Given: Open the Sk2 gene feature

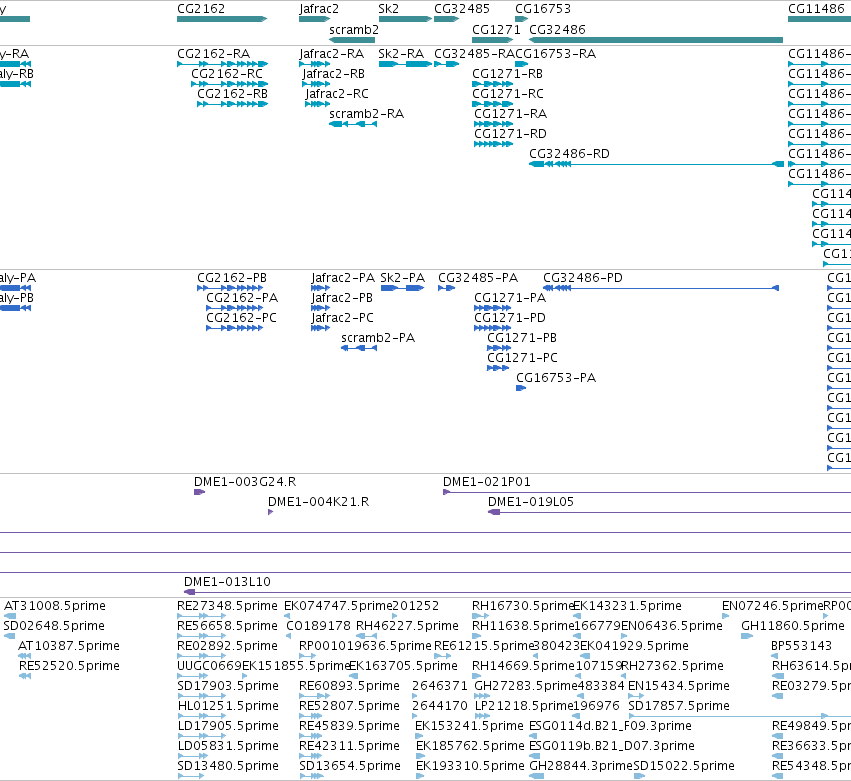Looking at the screenshot, I should click(x=405, y=19).
